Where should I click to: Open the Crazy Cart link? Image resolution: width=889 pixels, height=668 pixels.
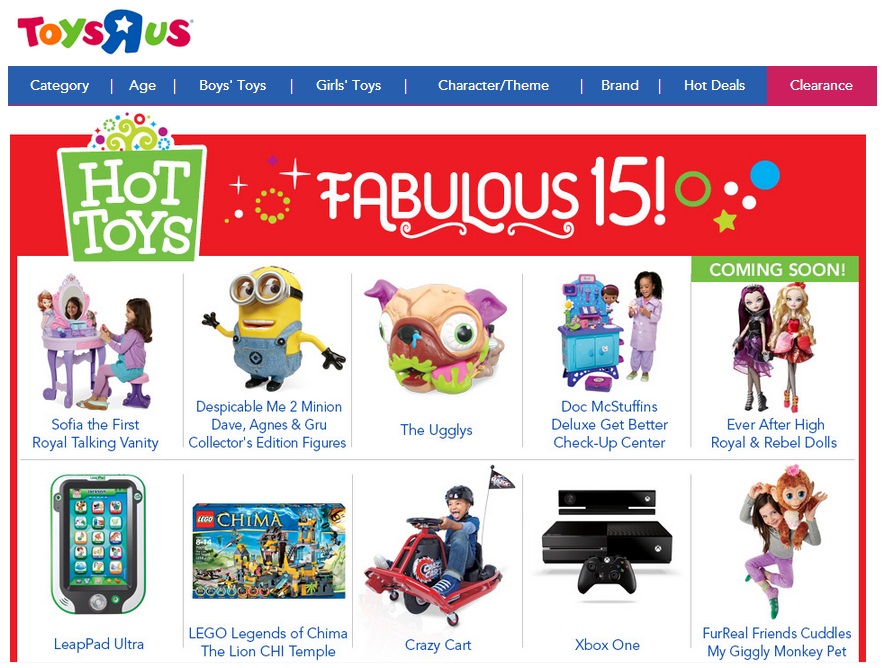(438, 645)
